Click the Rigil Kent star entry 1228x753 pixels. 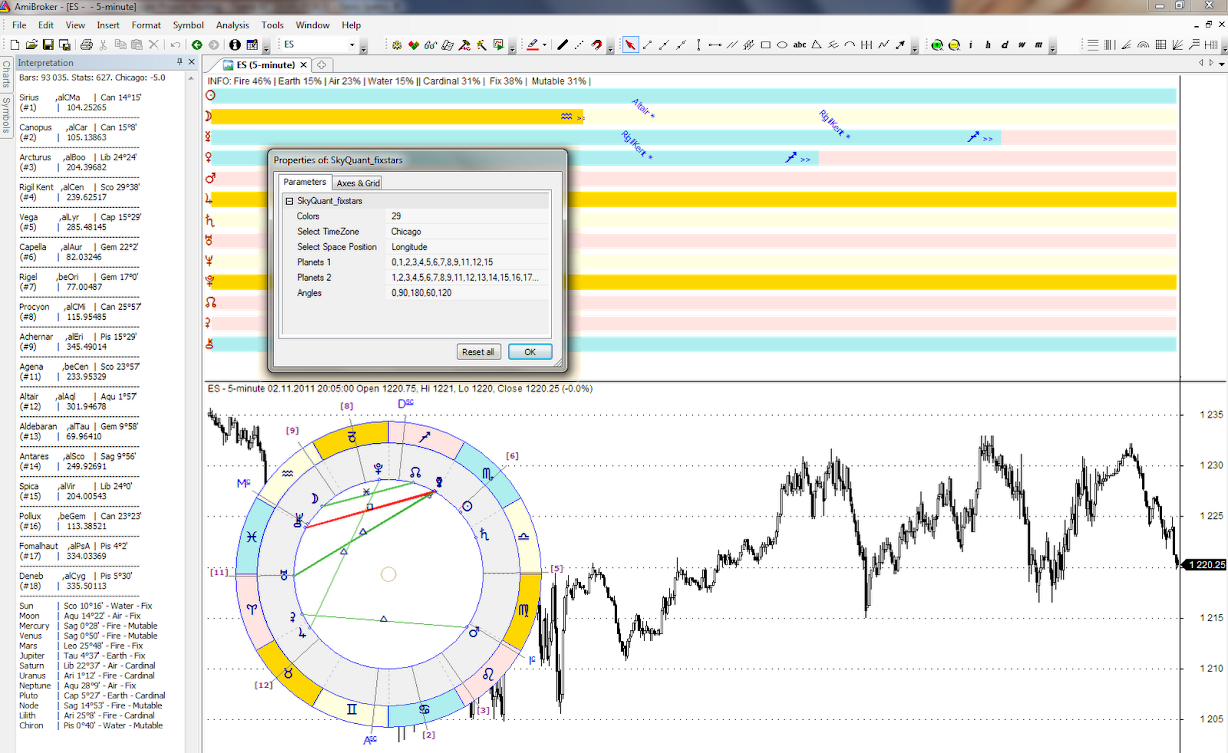pos(80,192)
